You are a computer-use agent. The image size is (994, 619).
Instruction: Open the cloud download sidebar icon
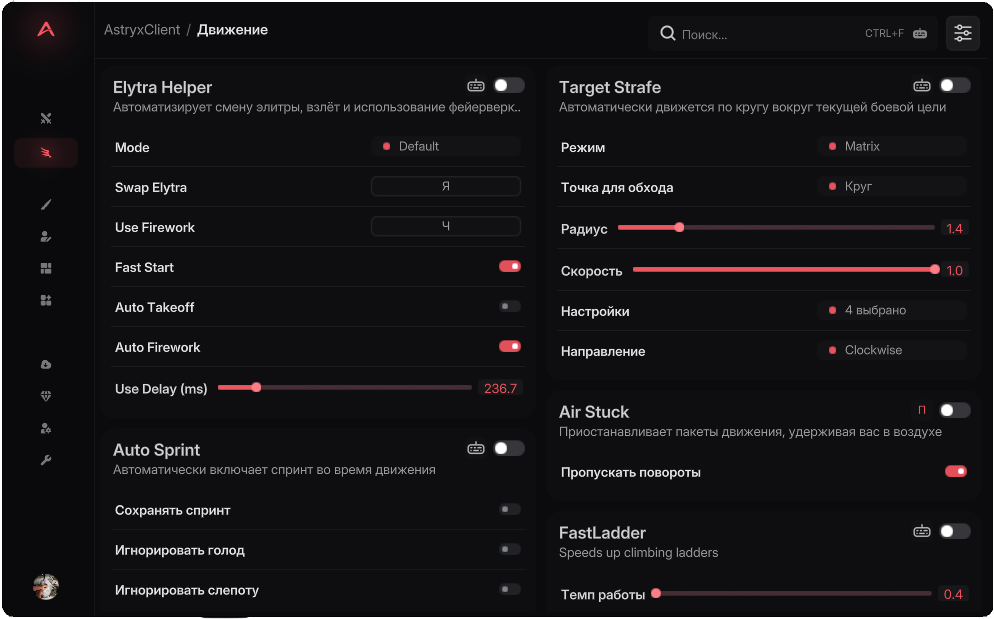click(x=46, y=365)
